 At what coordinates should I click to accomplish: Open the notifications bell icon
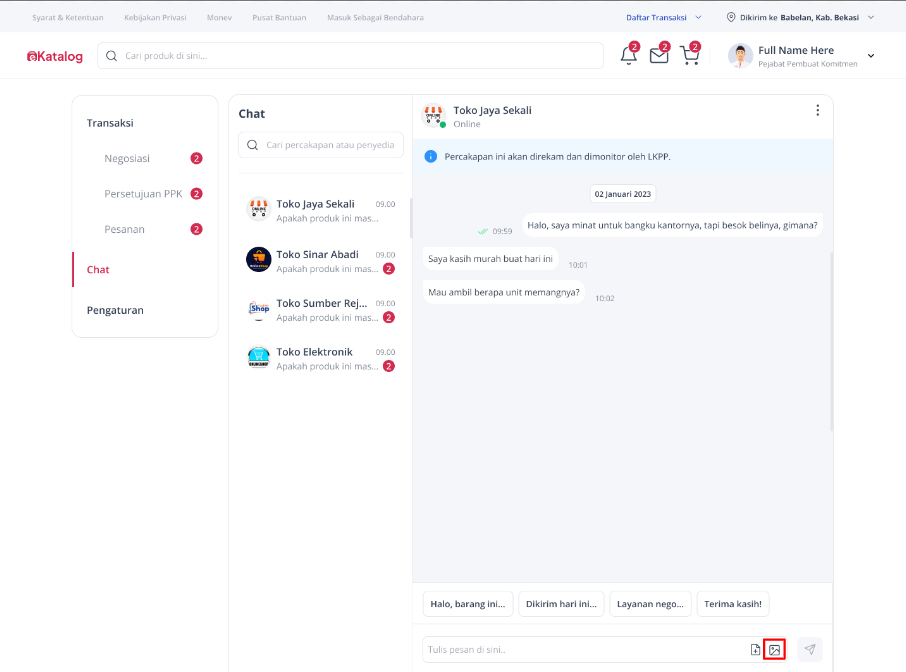(x=629, y=55)
